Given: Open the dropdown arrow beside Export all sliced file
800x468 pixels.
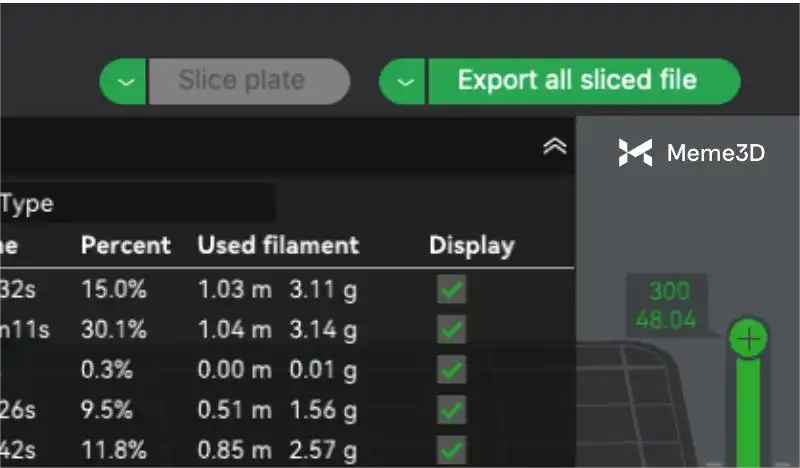Looking at the screenshot, I should pos(404,82).
